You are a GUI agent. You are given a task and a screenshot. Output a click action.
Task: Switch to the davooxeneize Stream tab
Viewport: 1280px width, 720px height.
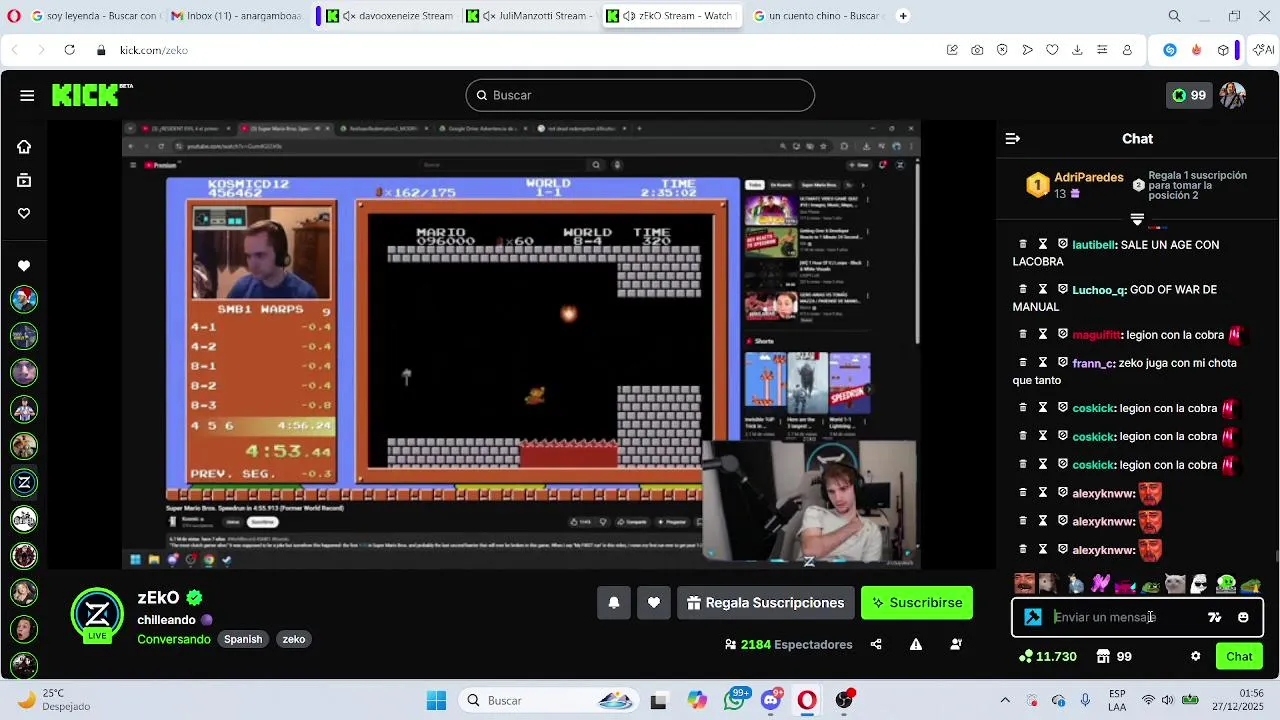(x=390, y=16)
